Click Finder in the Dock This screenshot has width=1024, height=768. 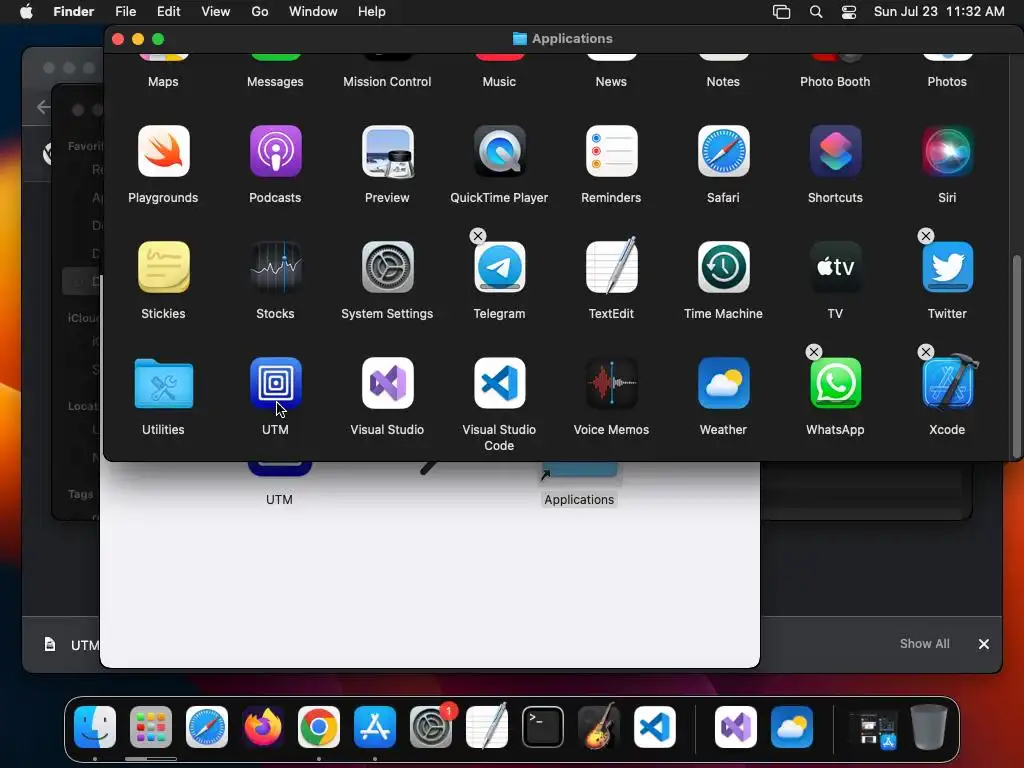tap(95, 728)
